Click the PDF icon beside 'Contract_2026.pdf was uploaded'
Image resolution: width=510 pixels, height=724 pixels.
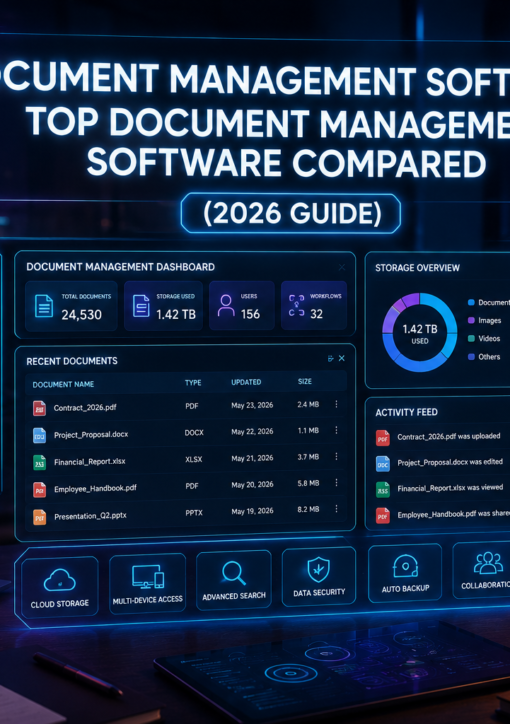point(383,438)
